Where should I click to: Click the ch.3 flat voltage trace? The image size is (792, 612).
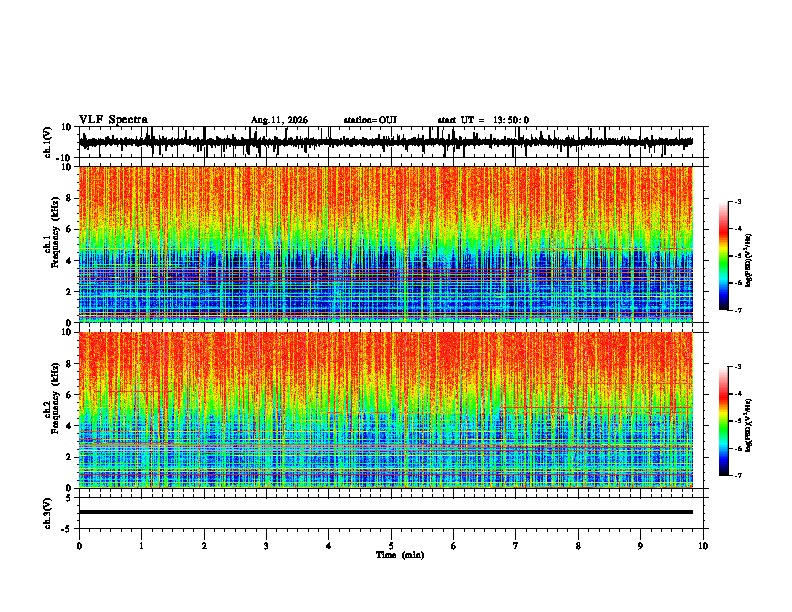coord(386,512)
